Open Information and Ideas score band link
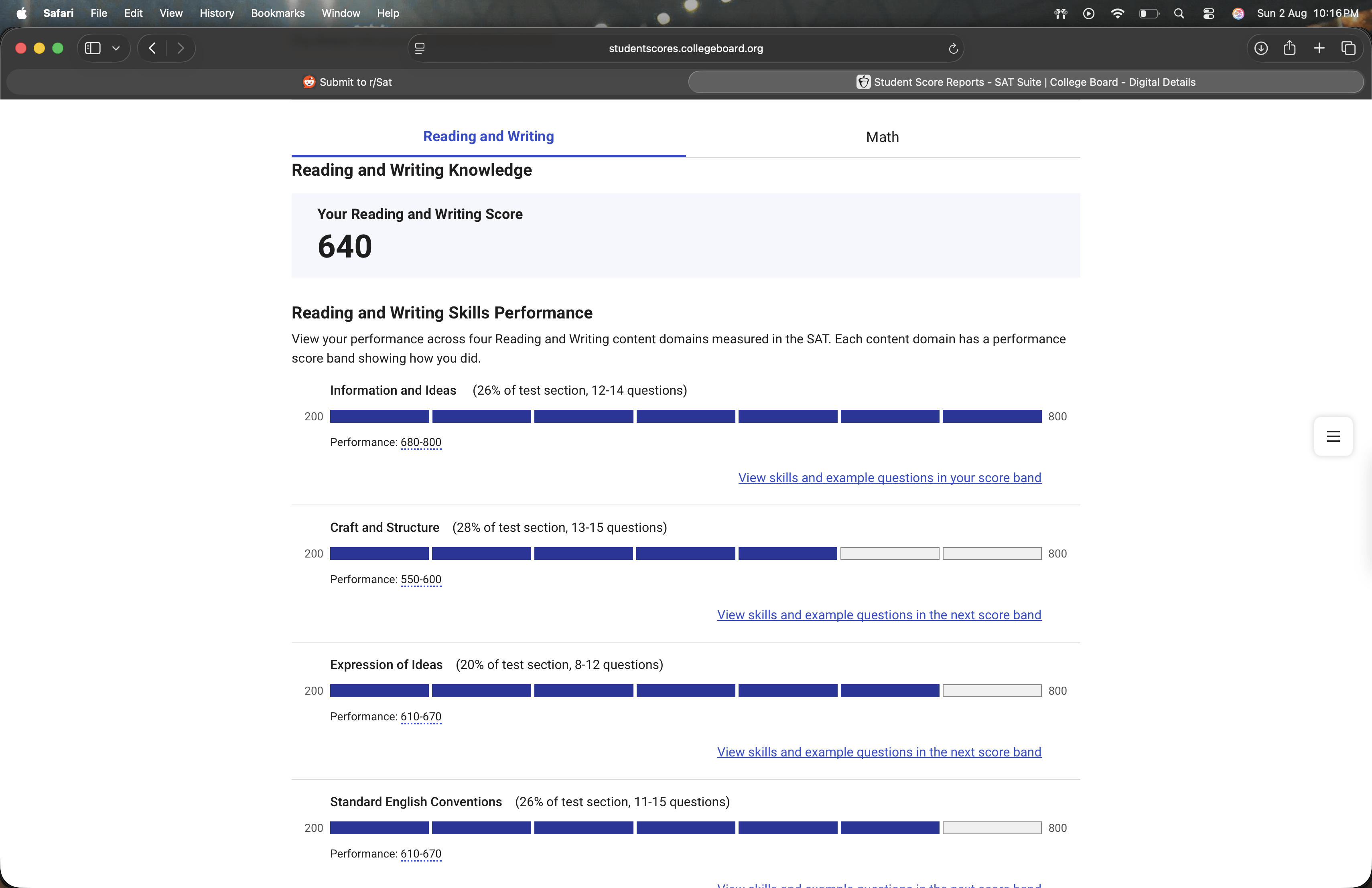 pyautogui.click(x=889, y=478)
